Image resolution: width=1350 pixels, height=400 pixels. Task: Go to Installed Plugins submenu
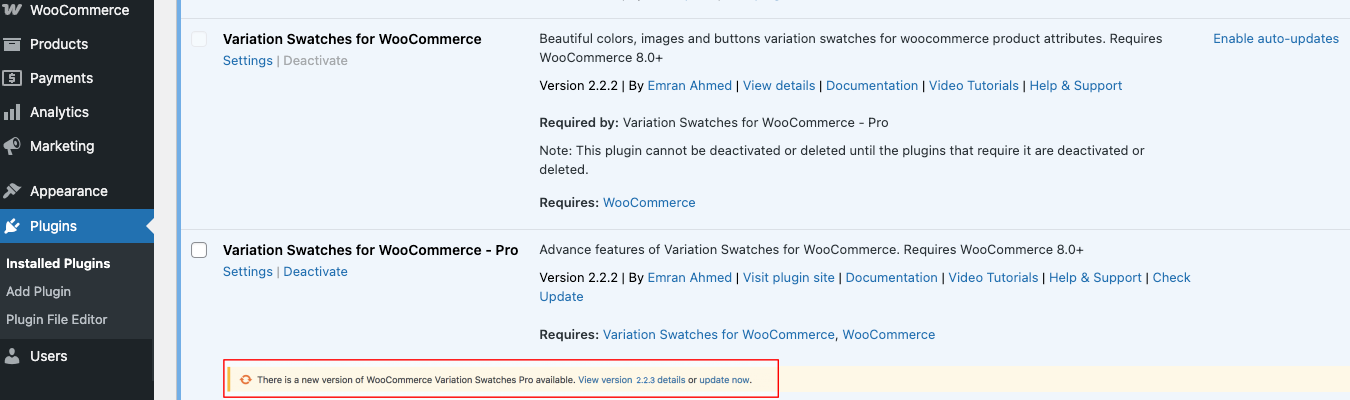(58, 264)
